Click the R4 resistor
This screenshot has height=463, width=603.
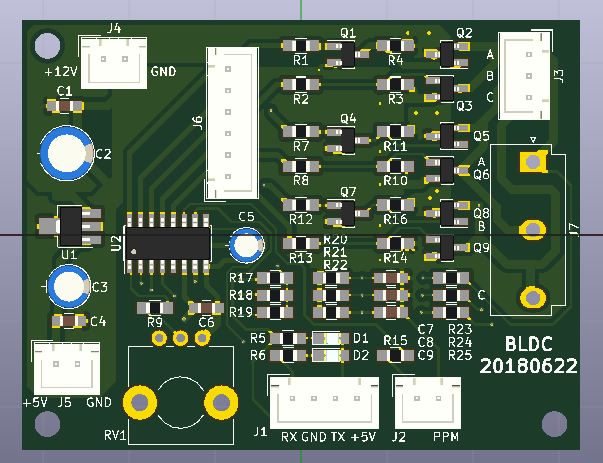[x=395, y=46]
